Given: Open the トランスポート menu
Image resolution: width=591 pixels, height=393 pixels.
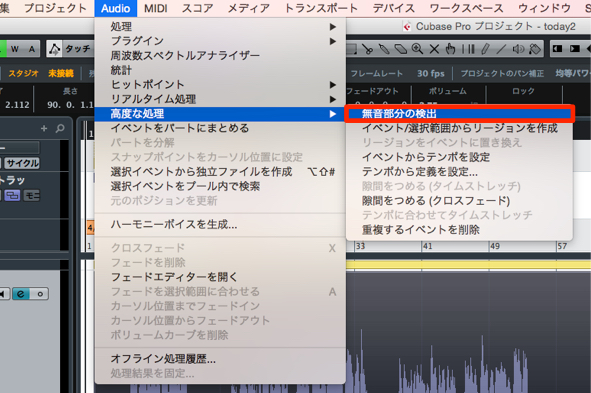Looking at the screenshot, I should click(x=321, y=8).
